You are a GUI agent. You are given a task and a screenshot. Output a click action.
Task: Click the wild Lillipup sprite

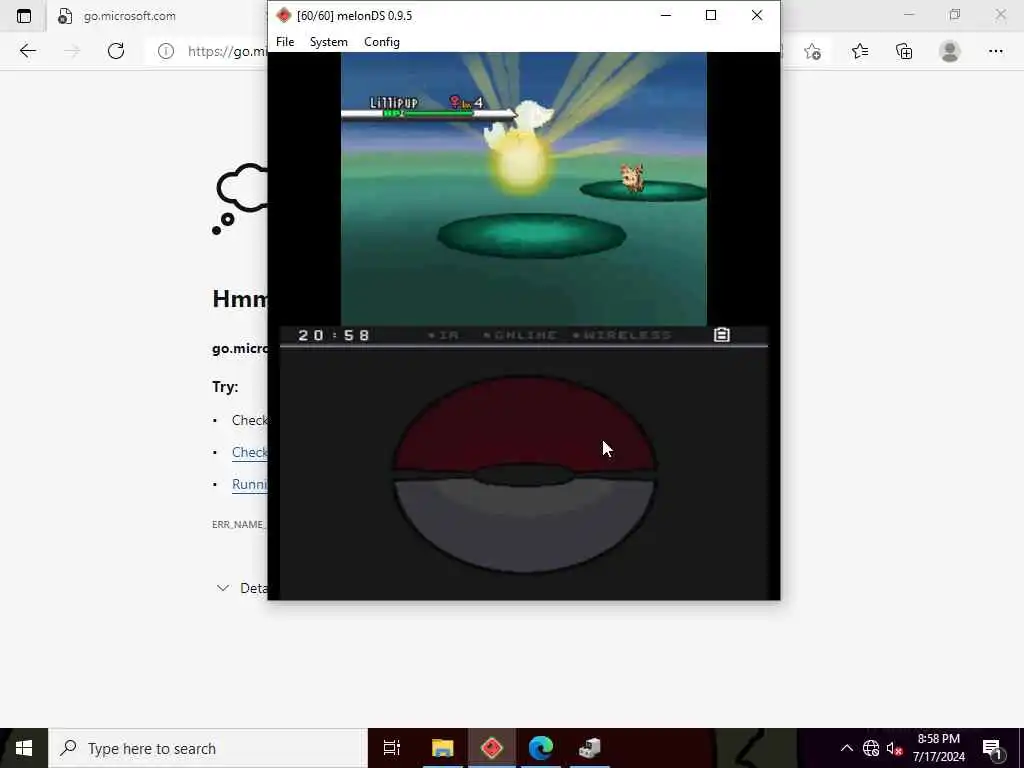click(633, 178)
